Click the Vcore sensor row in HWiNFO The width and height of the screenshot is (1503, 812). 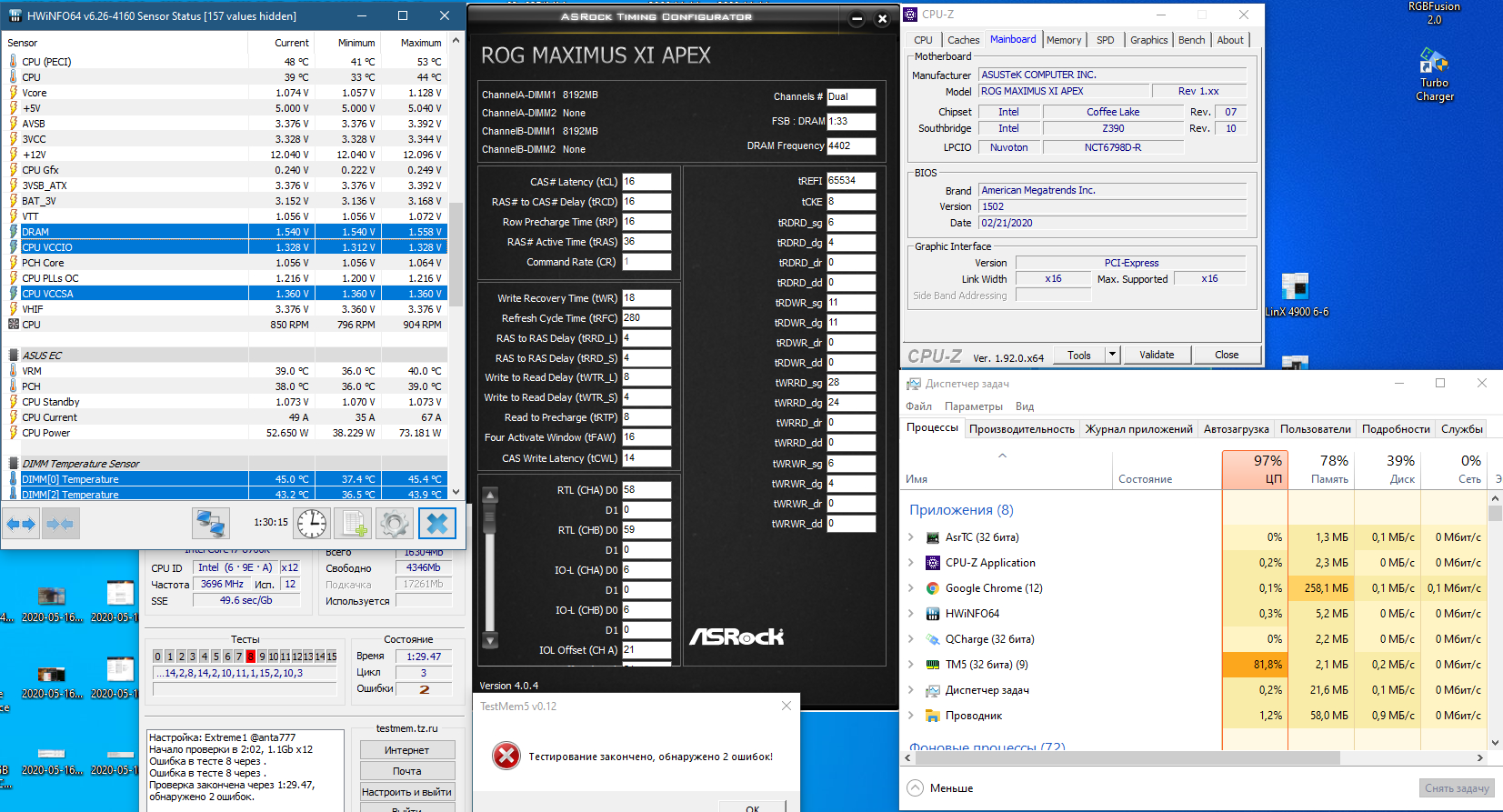tap(225, 93)
